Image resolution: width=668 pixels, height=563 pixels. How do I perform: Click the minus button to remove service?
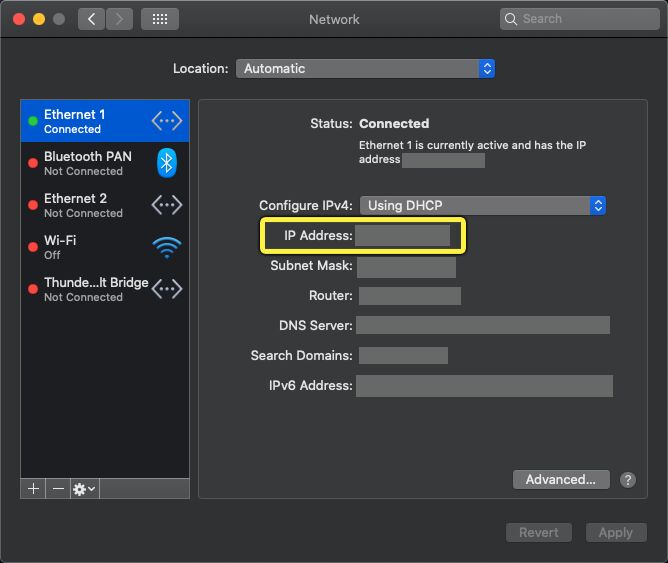tap(58, 488)
